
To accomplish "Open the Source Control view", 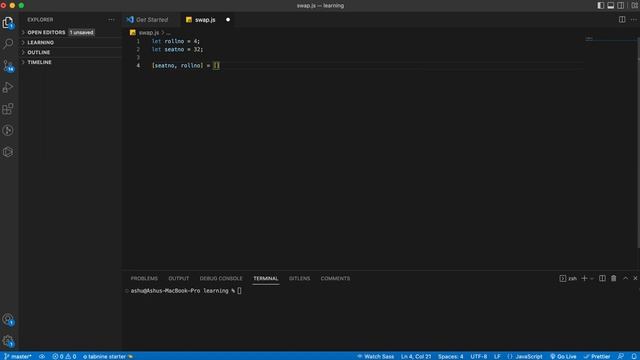I will [x=8, y=66].
